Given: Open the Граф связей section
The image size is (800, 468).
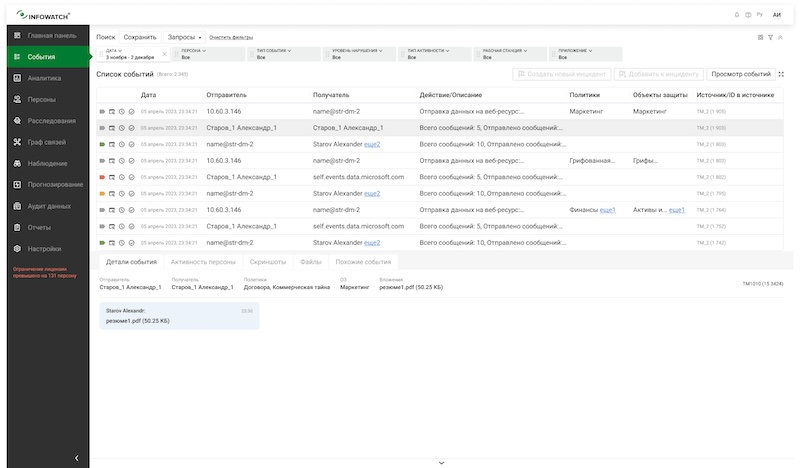Looking at the screenshot, I should (x=48, y=142).
